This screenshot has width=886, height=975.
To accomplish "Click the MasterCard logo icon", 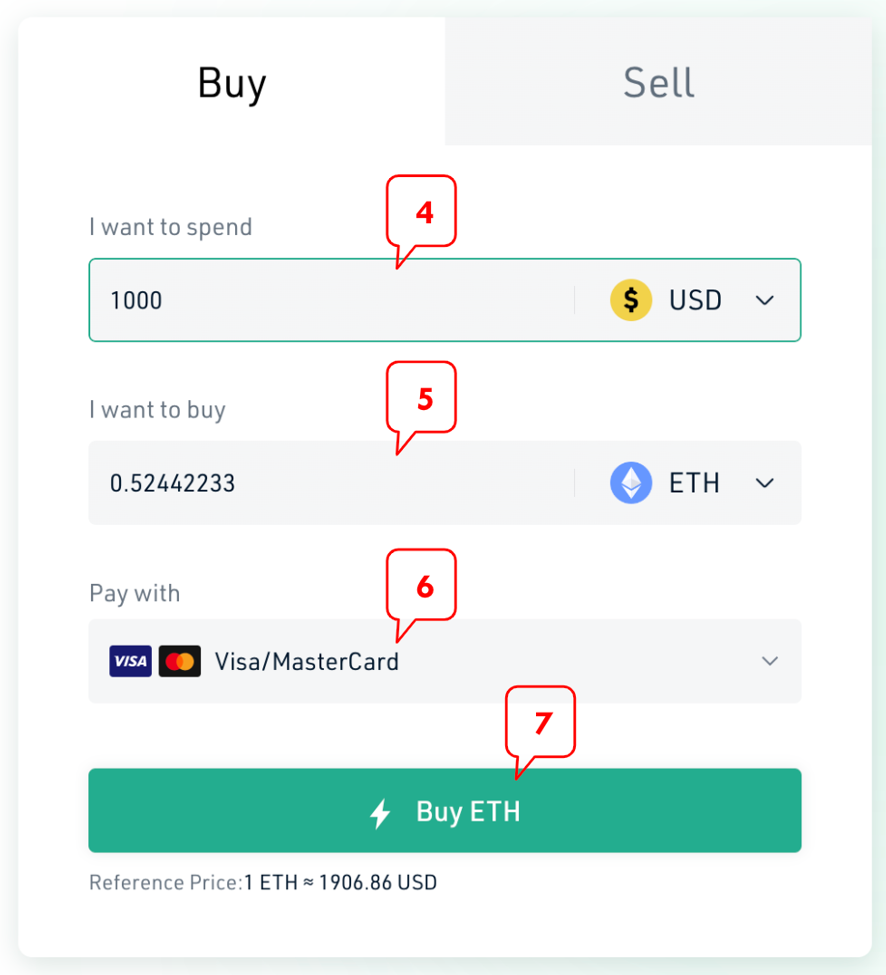I will pos(180,661).
